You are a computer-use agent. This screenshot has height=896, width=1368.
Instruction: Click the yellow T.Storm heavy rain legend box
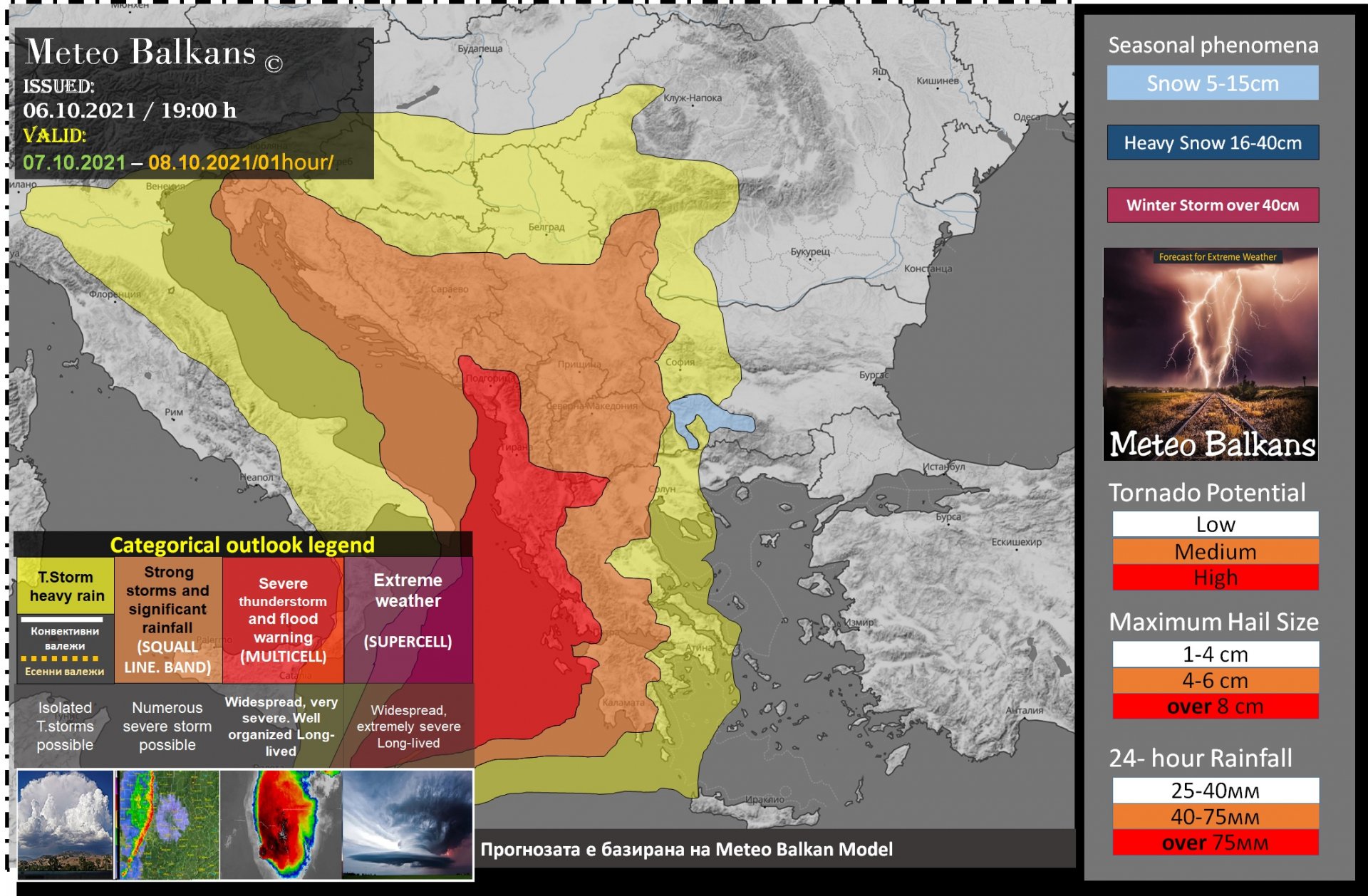[66, 585]
